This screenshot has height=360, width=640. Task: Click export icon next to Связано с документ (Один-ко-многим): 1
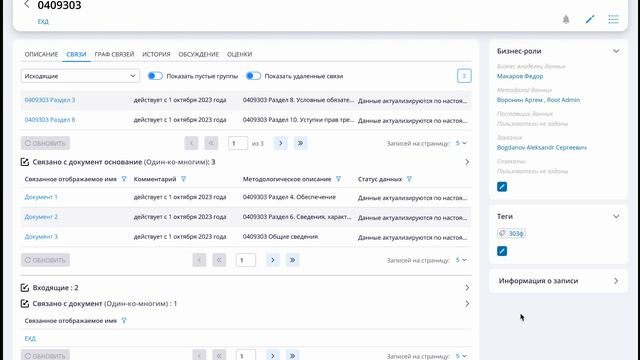(x=24, y=304)
